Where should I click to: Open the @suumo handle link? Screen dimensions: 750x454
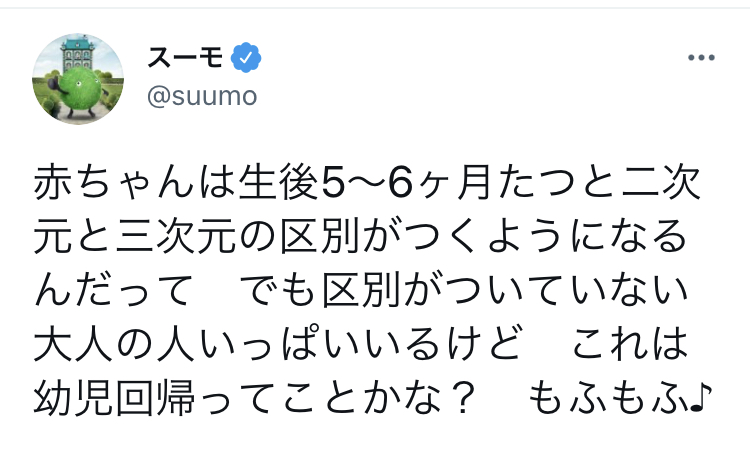click(202, 97)
